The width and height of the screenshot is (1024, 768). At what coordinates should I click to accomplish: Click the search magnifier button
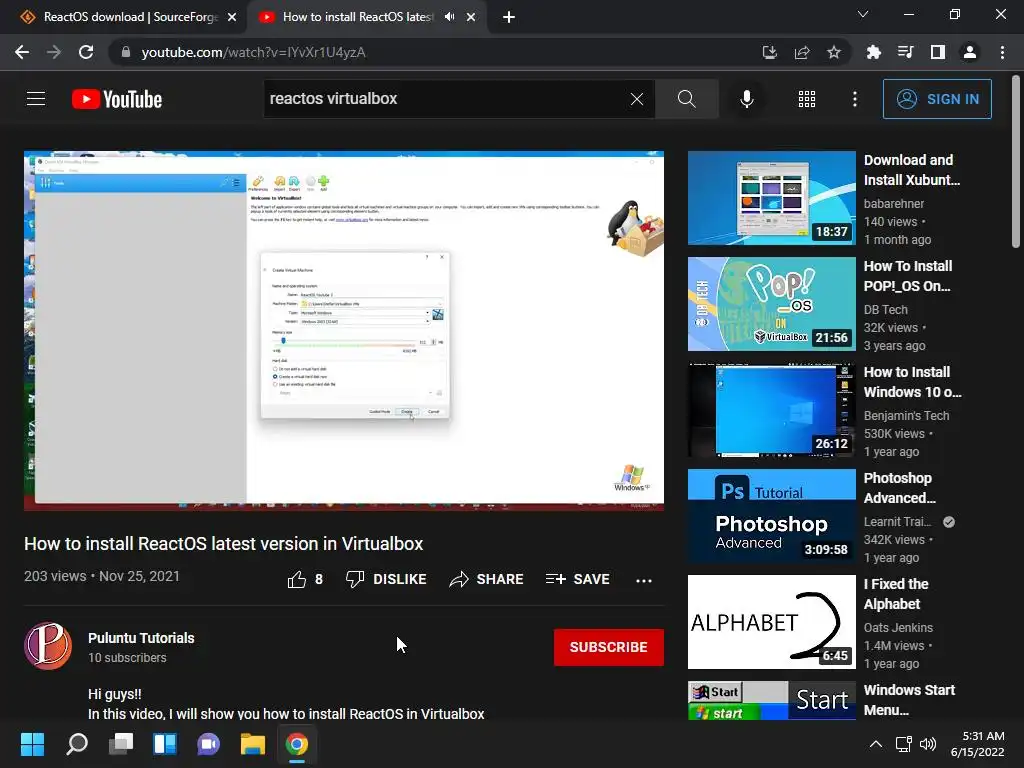click(686, 99)
